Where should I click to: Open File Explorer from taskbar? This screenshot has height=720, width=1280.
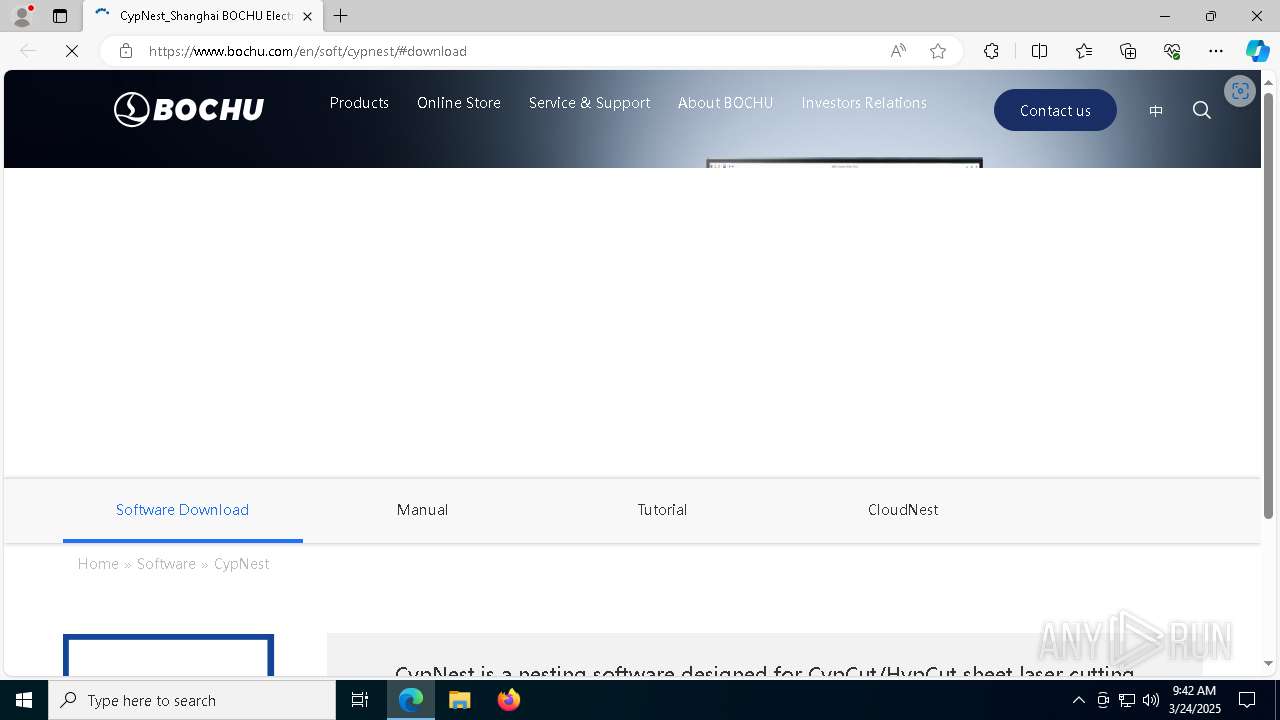point(460,700)
